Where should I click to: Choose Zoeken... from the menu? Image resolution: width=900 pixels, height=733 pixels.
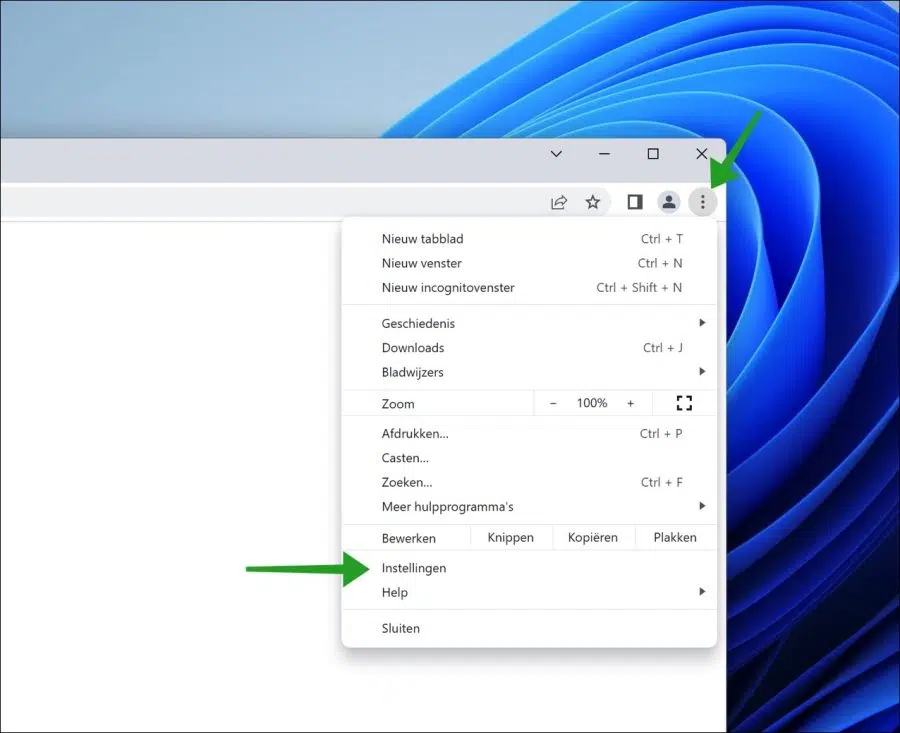click(x=529, y=483)
